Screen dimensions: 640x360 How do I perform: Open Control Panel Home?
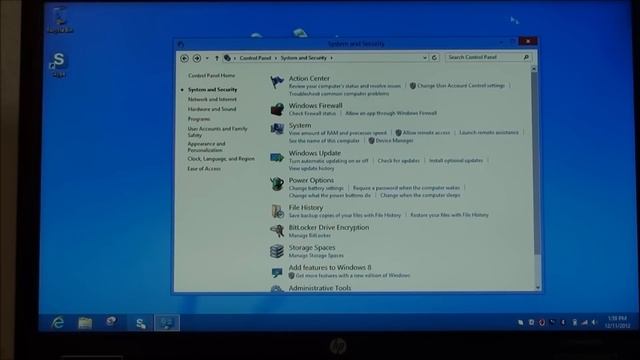click(211, 76)
